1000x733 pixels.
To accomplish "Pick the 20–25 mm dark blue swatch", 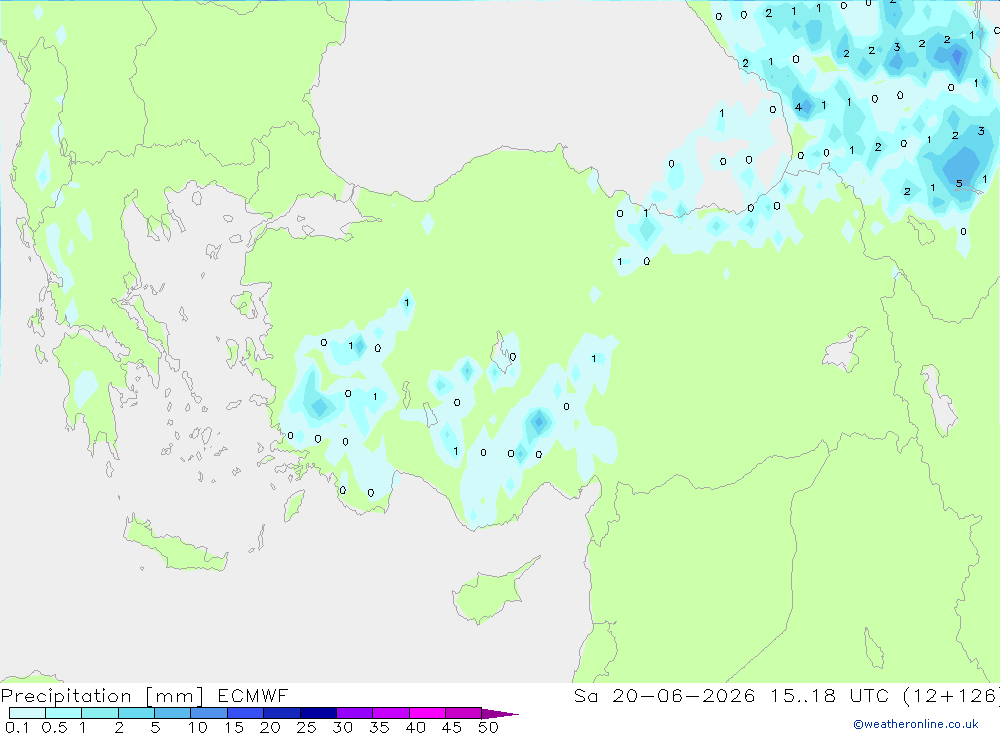I will (281, 713).
